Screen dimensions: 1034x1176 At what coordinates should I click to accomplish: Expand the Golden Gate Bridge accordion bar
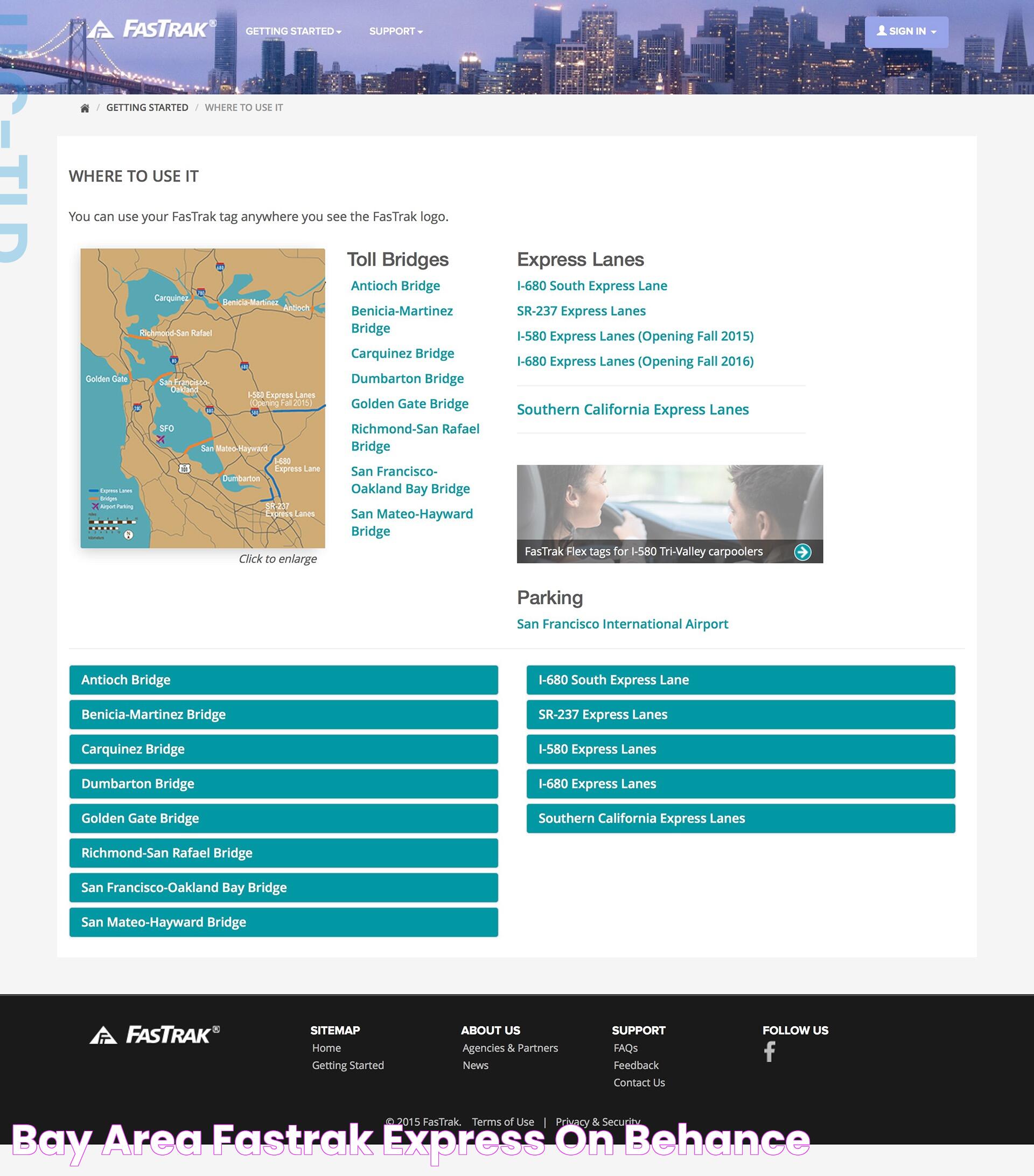point(283,818)
